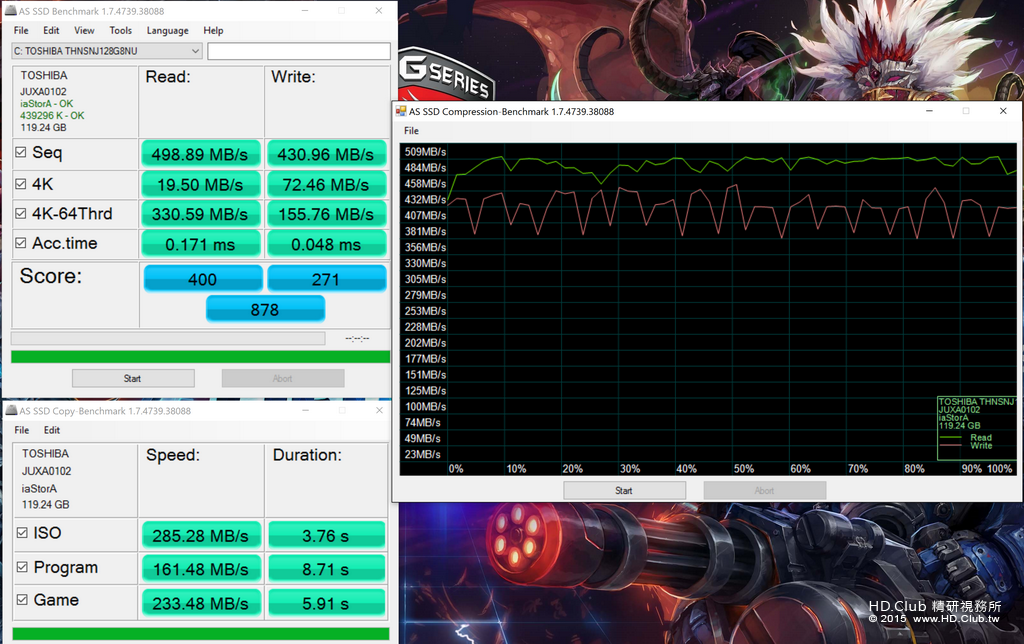This screenshot has width=1024, height=644.
Task: Click the AS SSD Copy-Benchmark title bar icon
Action: 11,410
